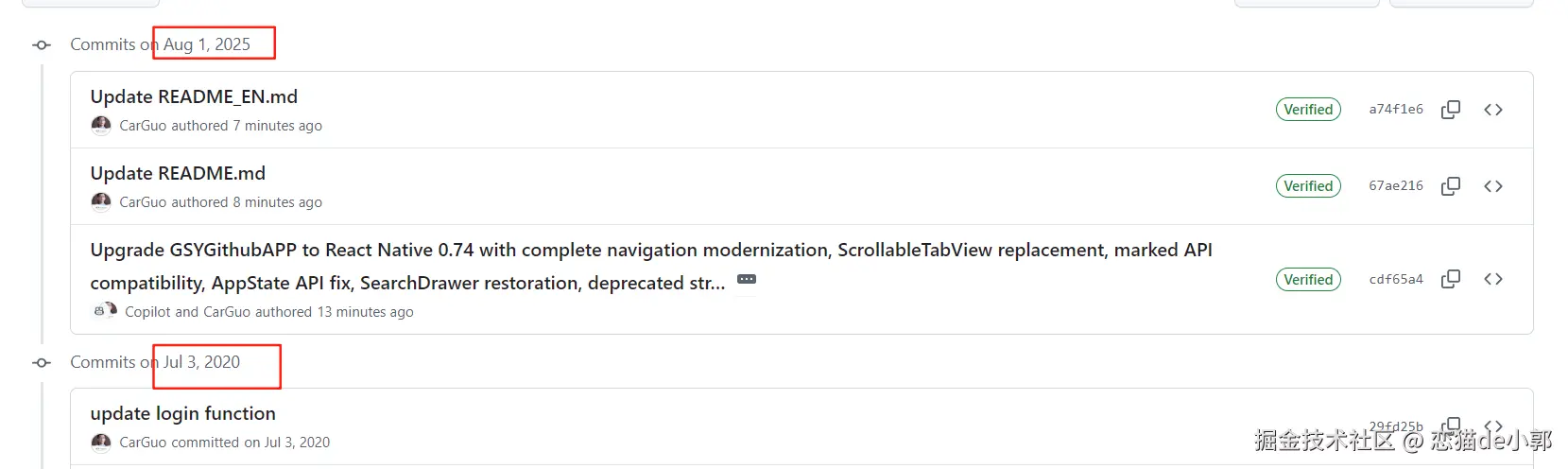This screenshot has height=469, width=1568.
Task: Click Verified badge for commit a74f1e6
Action: tap(1308, 110)
